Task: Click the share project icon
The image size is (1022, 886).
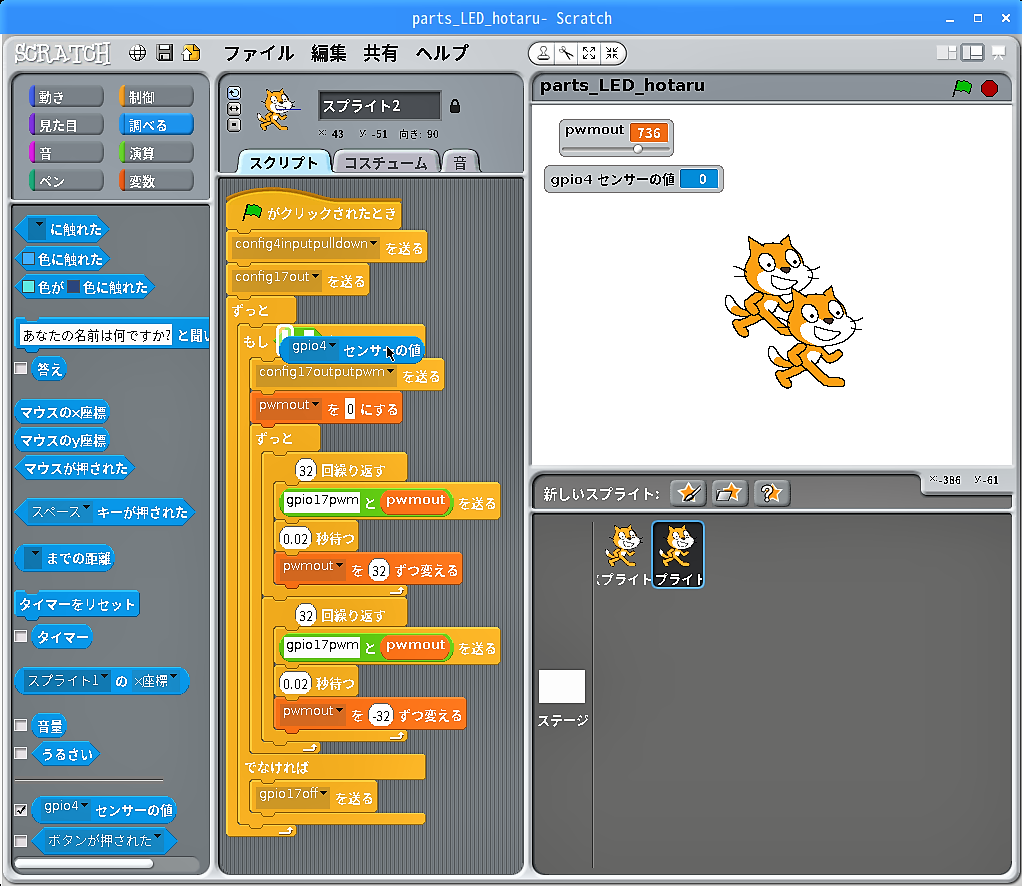Action: coord(191,53)
